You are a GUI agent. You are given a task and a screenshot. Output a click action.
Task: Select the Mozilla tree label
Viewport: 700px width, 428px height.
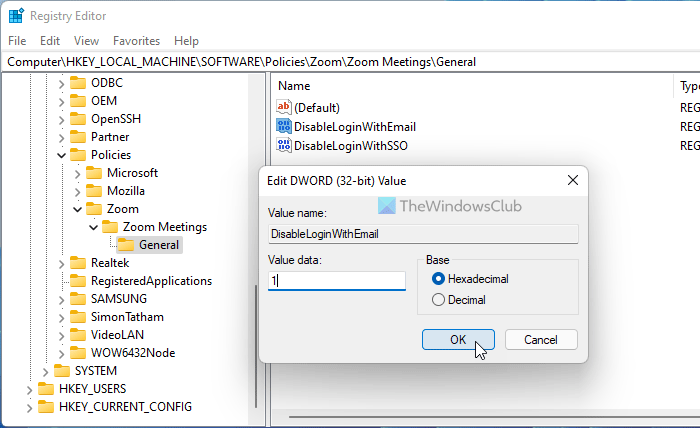tap(126, 191)
